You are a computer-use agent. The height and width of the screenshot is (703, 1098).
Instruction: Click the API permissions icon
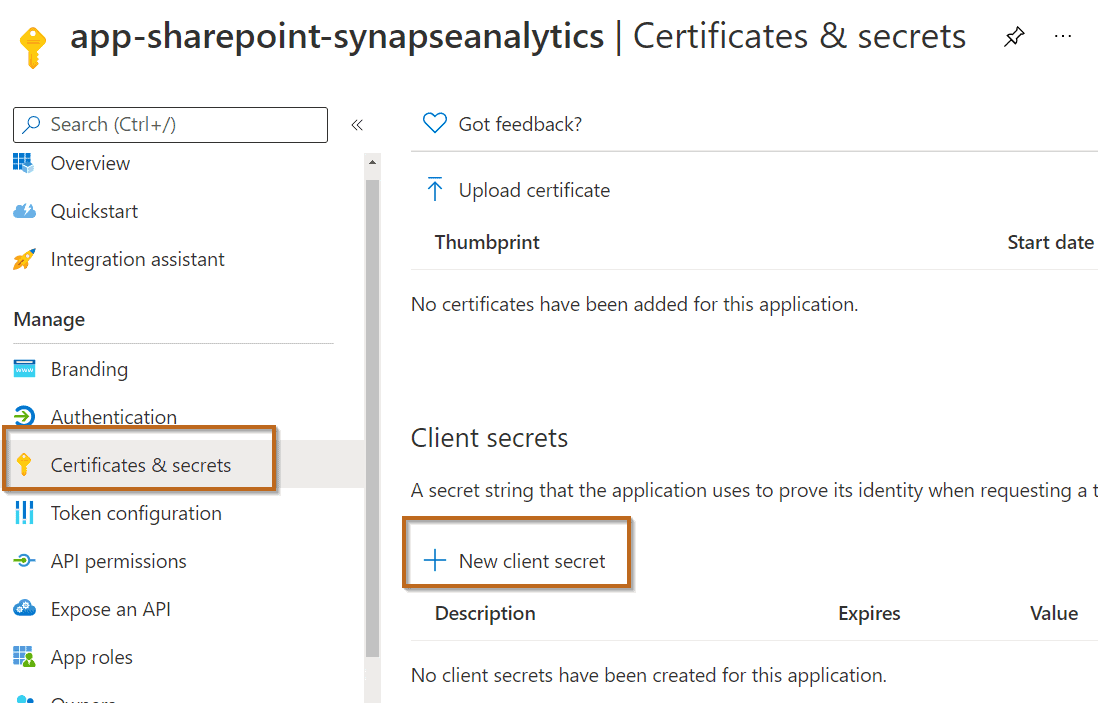pyautogui.click(x=25, y=561)
